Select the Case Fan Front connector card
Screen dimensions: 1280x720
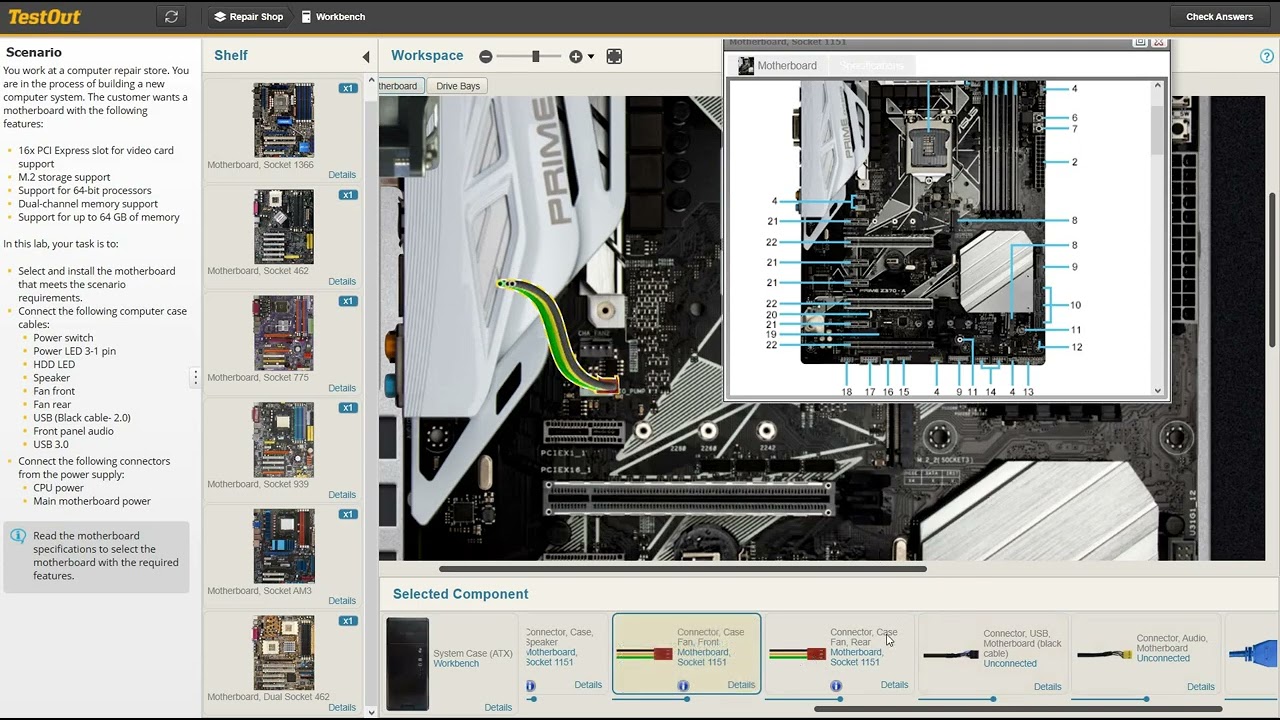click(686, 654)
